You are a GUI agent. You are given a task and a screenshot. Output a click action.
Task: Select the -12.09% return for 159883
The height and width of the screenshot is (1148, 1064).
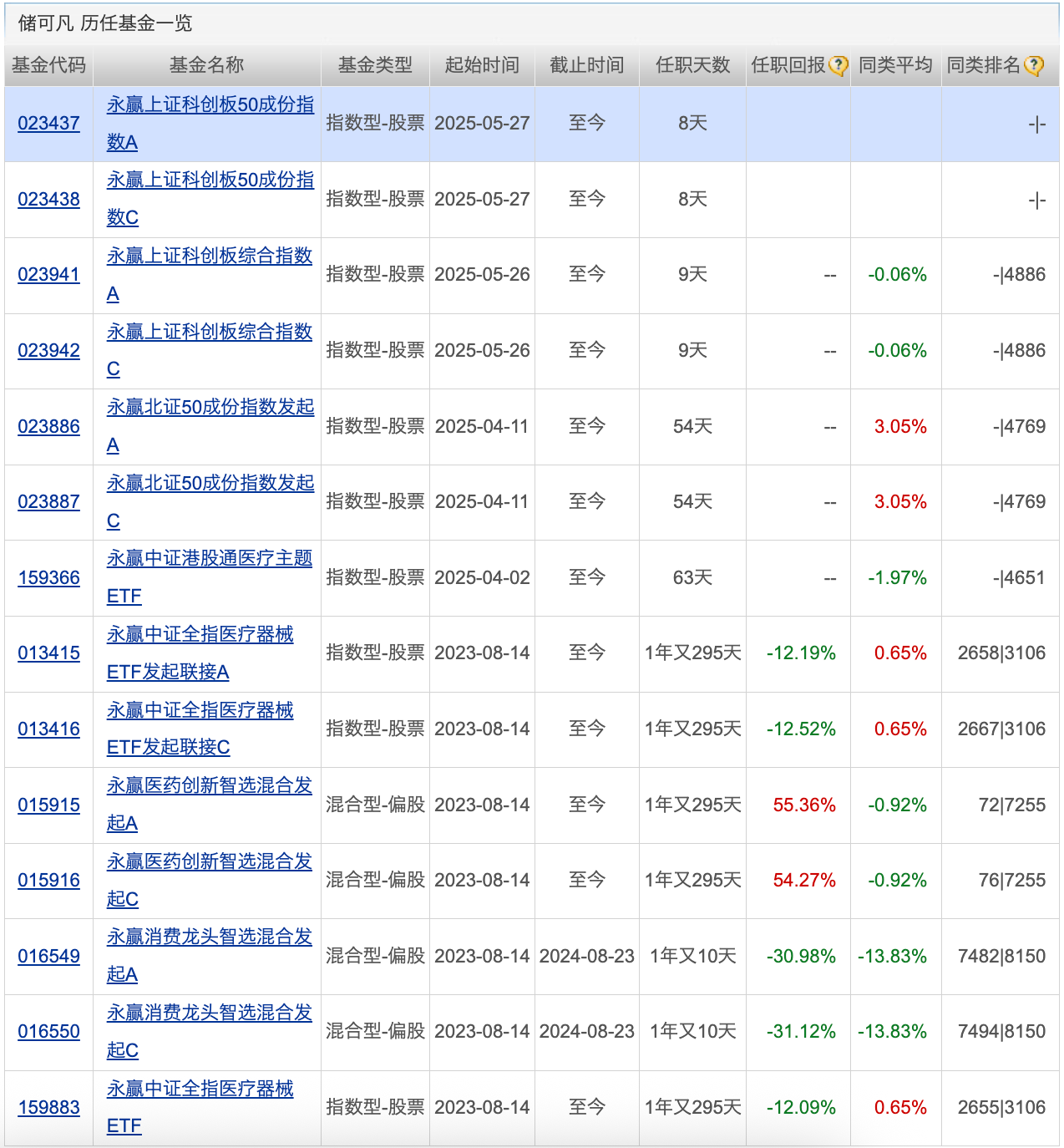[x=801, y=1108]
